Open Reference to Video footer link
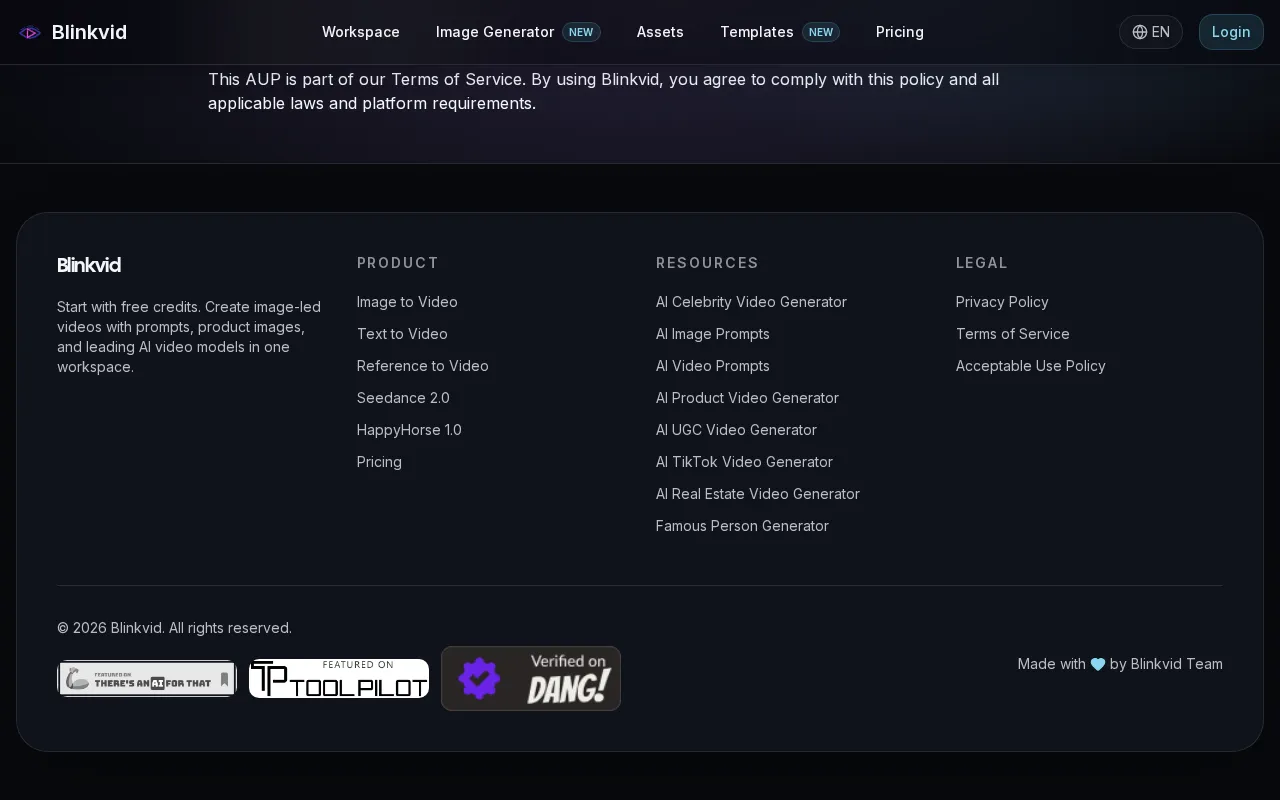The image size is (1280, 800). pos(423,366)
